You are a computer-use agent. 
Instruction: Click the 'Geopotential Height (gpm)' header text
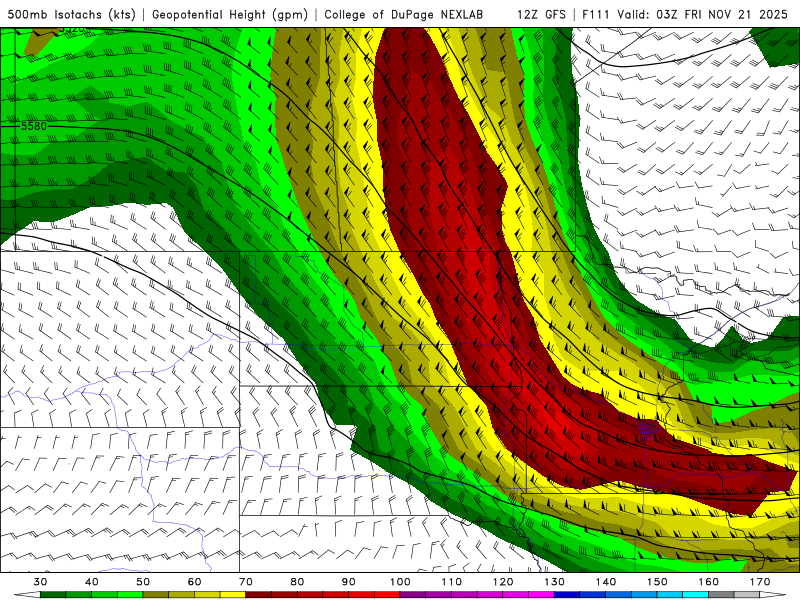coord(230,14)
